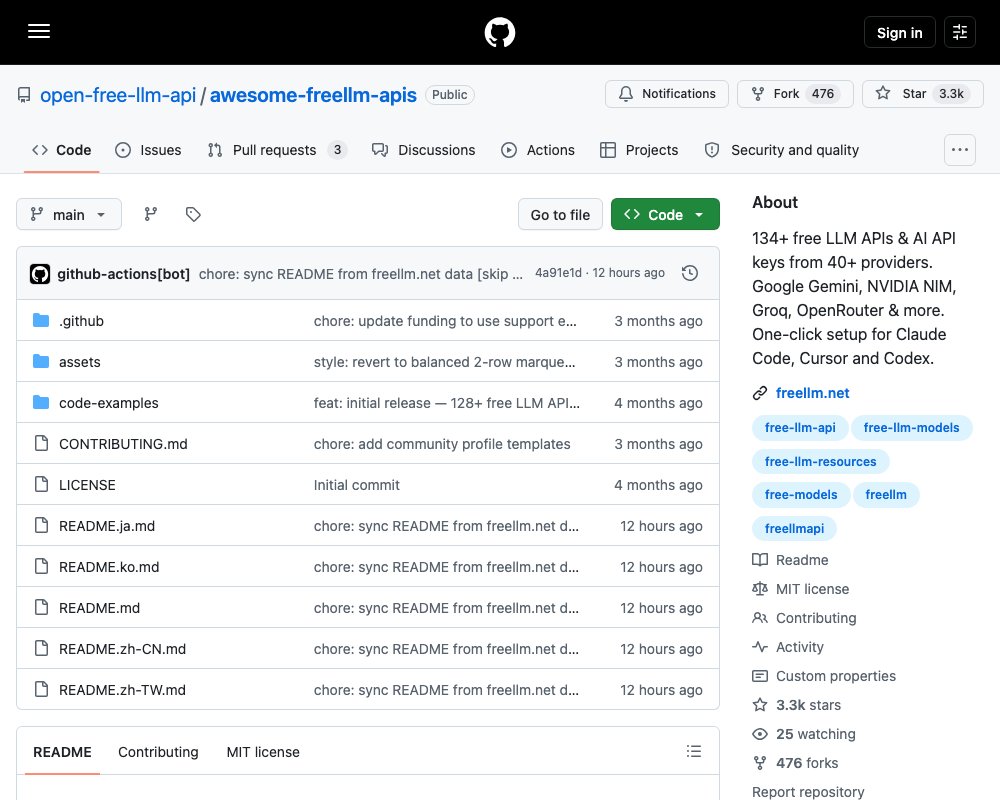Open the README.md file
Image resolution: width=1000 pixels, height=800 pixels.
click(x=99, y=608)
